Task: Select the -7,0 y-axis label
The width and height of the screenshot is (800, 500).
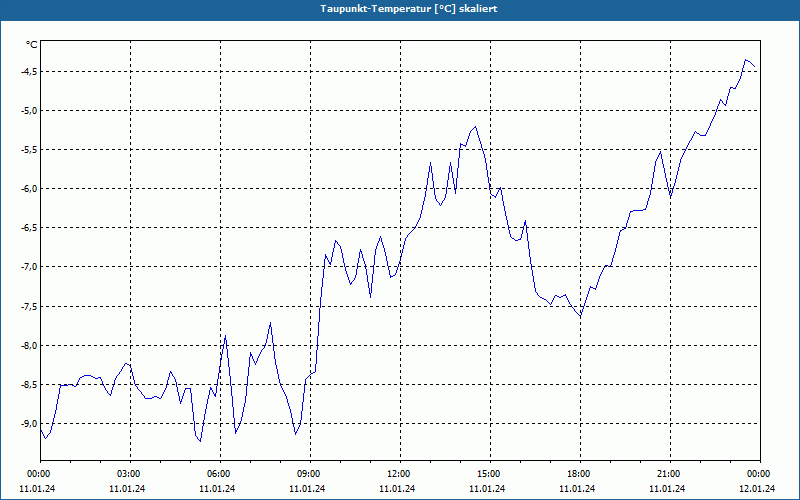Action: pyautogui.click(x=29, y=267)
